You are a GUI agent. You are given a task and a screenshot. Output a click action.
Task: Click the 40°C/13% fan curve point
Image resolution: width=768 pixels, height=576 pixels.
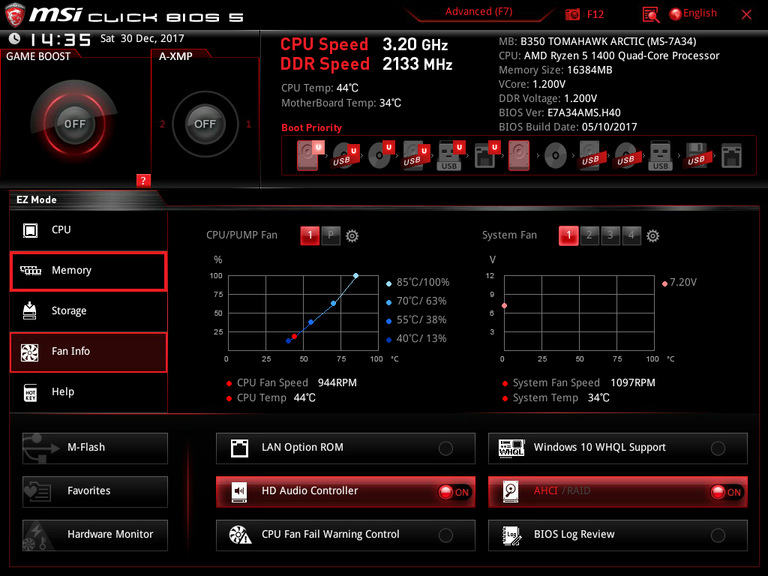(x=288, y=341)
